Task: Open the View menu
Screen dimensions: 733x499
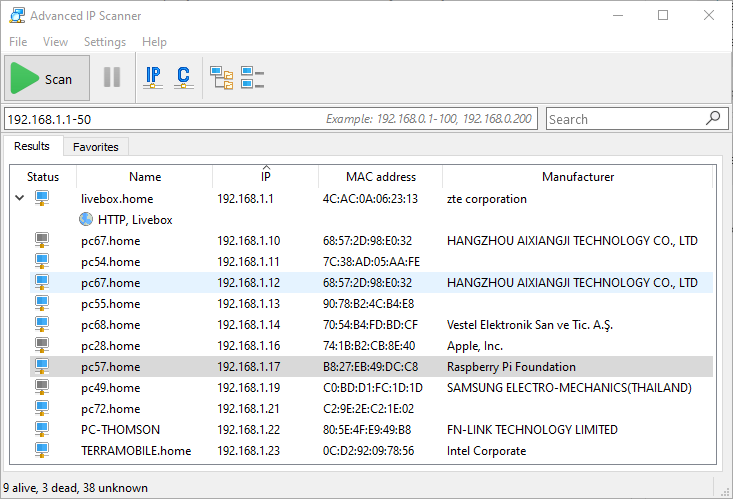Action: point(55,42)
